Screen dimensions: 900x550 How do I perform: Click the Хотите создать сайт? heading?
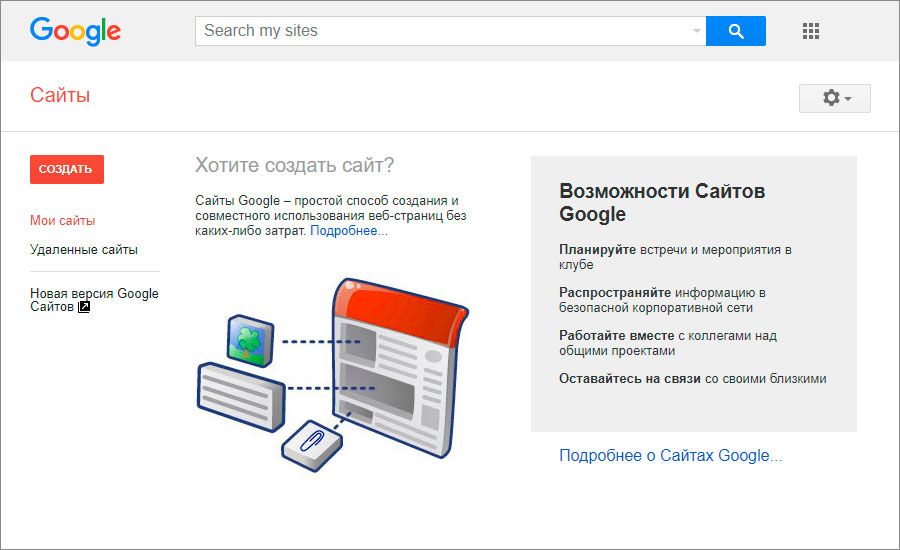[x=294, y=165]
